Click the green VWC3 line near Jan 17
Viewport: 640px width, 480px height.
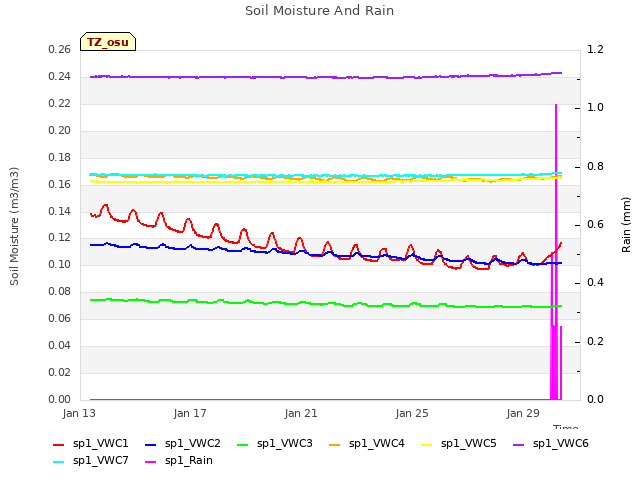coord(190,301)
